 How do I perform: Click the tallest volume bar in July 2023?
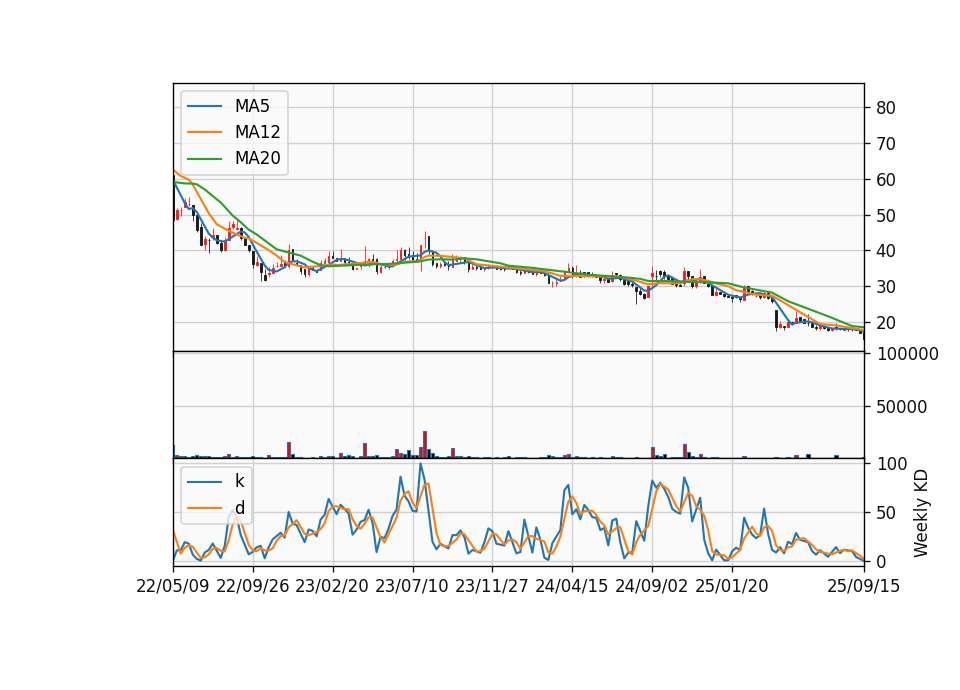[425, 444]
